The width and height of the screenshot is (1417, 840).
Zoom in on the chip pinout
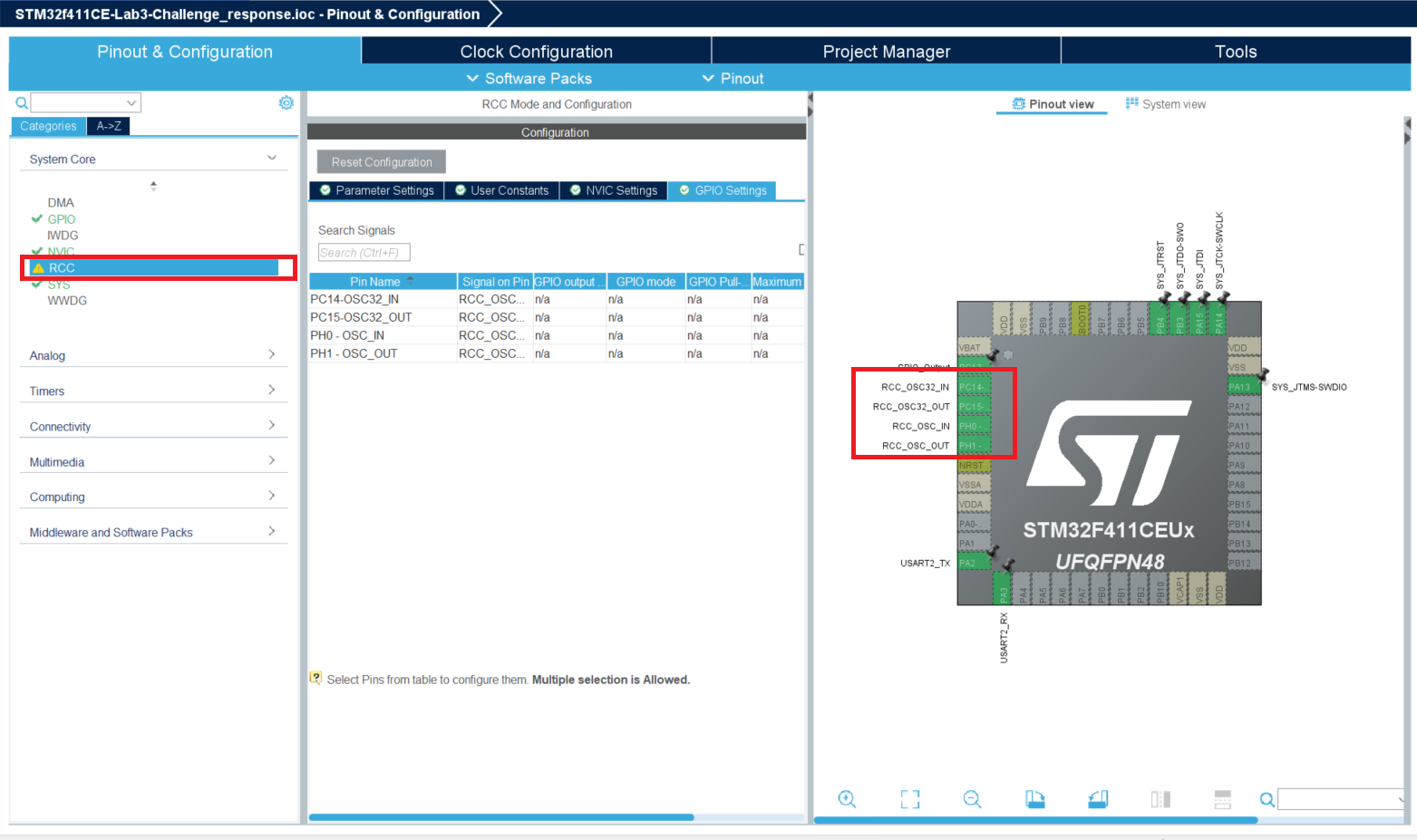pyautogui.click(x=847, y=798)
